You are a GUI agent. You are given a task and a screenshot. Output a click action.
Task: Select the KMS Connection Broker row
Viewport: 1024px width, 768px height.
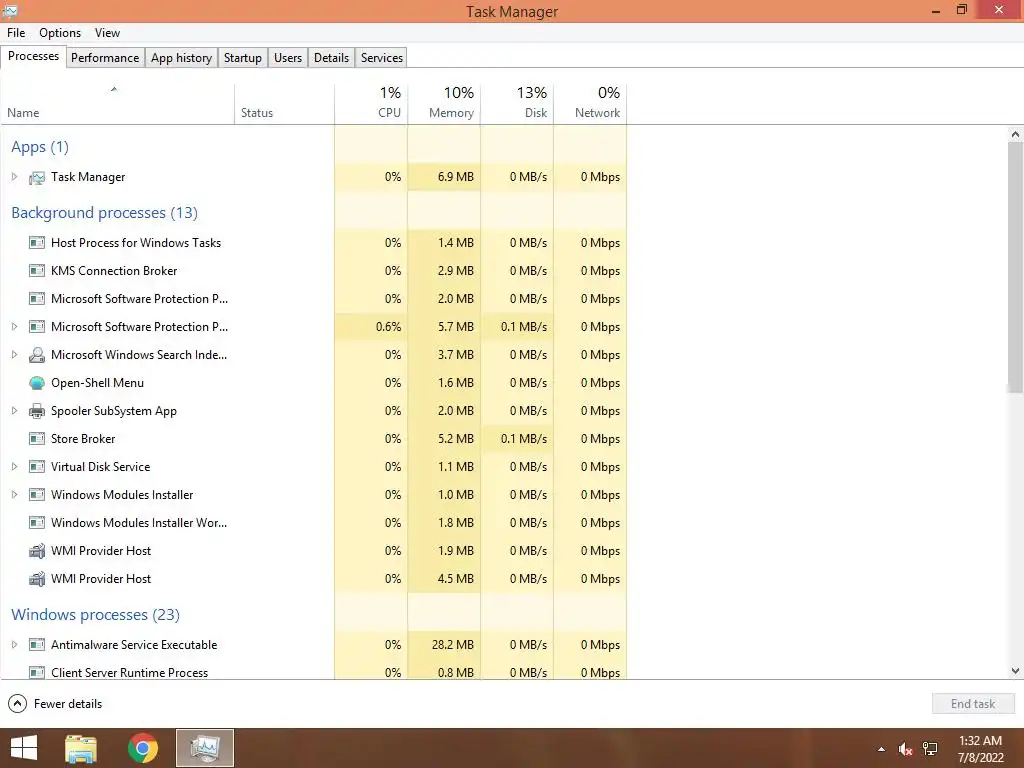click(x=313, y=271)
